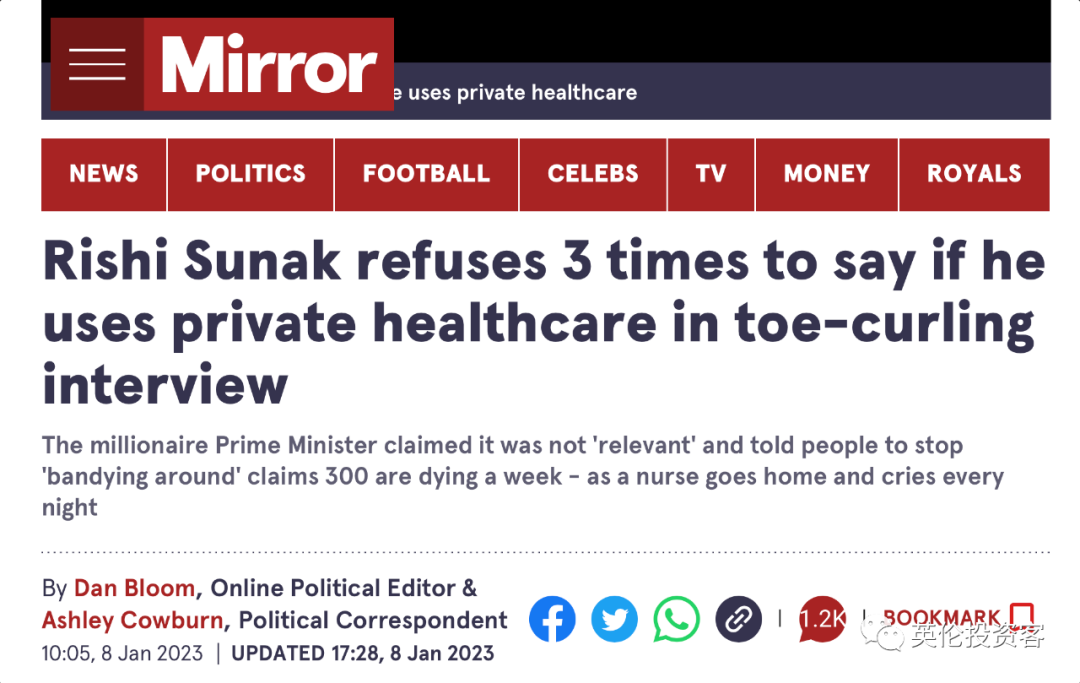
Task: Open the POLITICS section tab
Action: pos(251,174)
